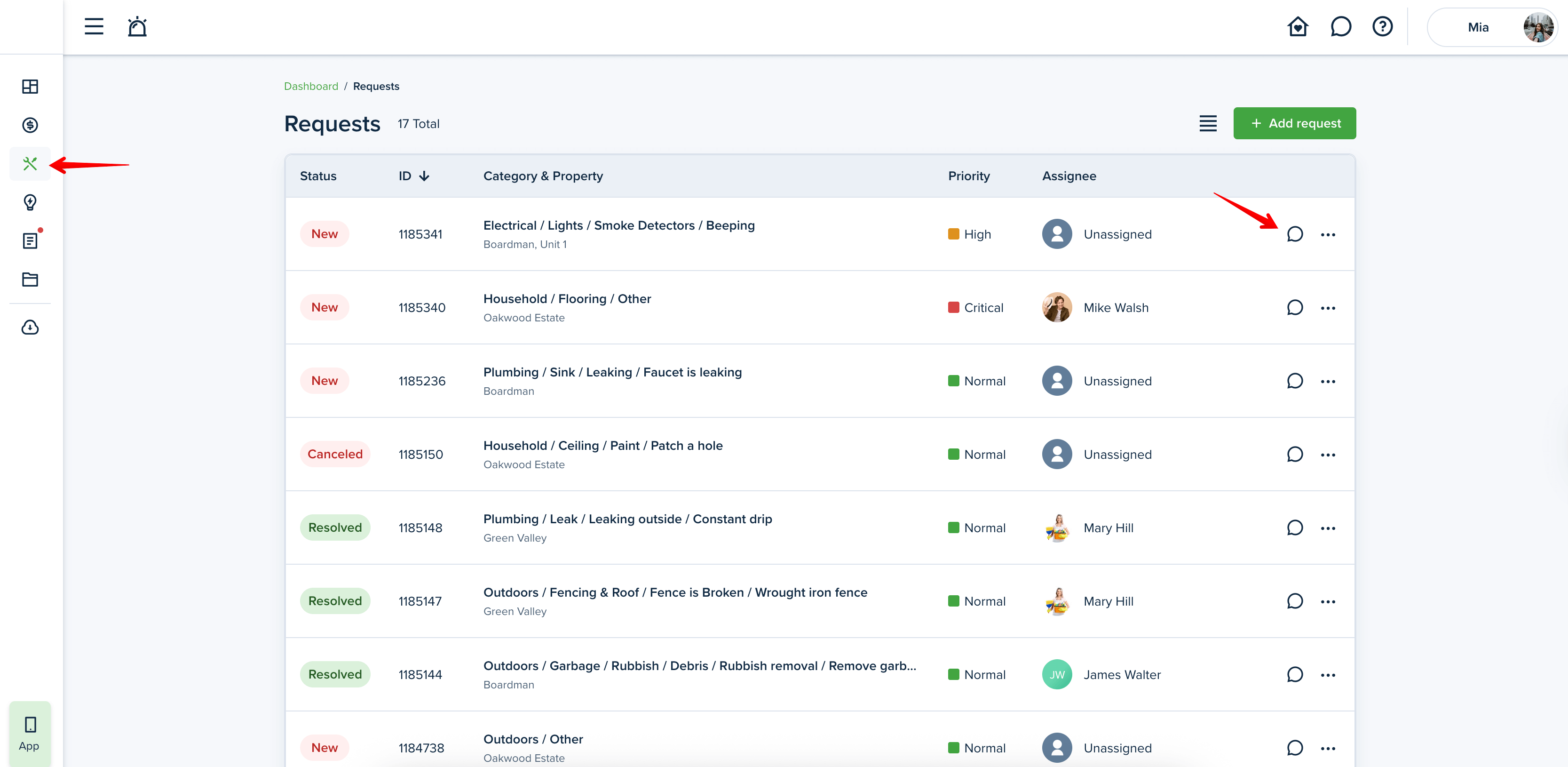Screen dimensions: 1568x767
Task: Toggle the list view layout icon
Action: pos(1208,124)
